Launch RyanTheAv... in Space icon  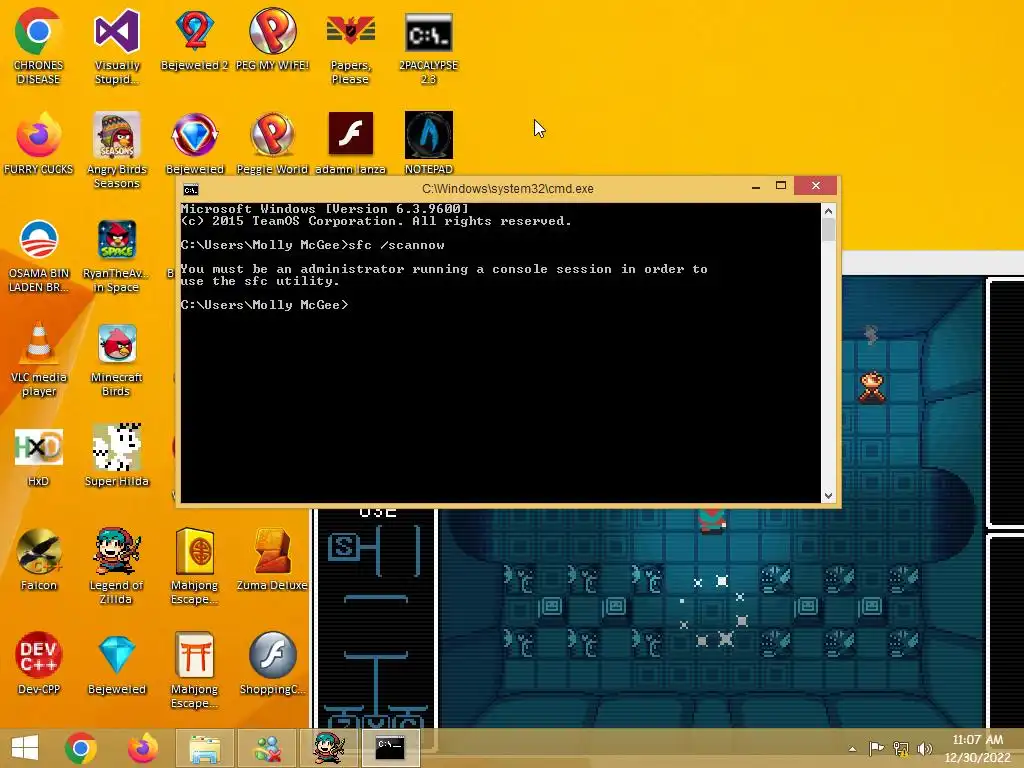click(x=117, y=255)
